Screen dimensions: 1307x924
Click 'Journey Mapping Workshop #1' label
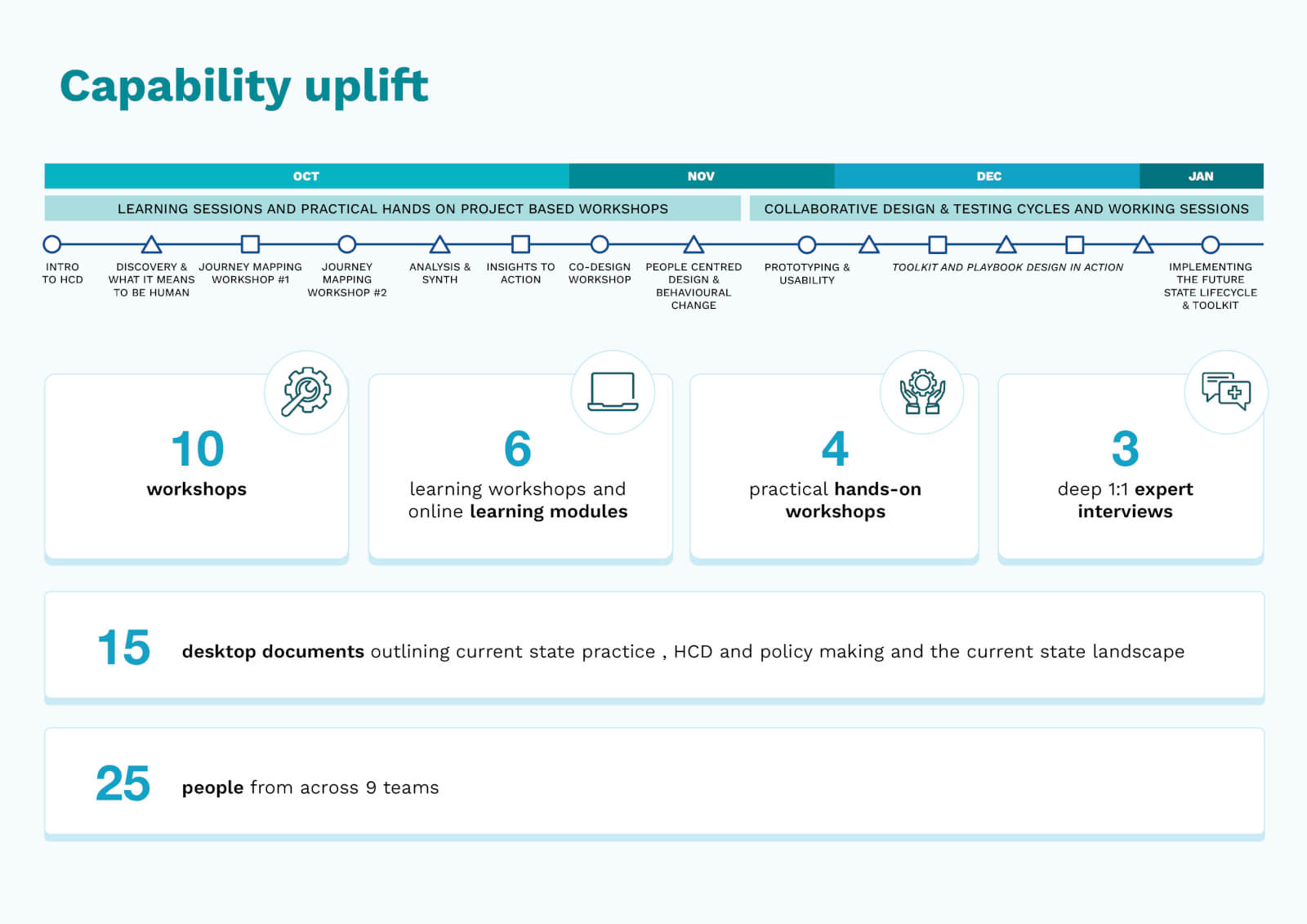(250, 273)
